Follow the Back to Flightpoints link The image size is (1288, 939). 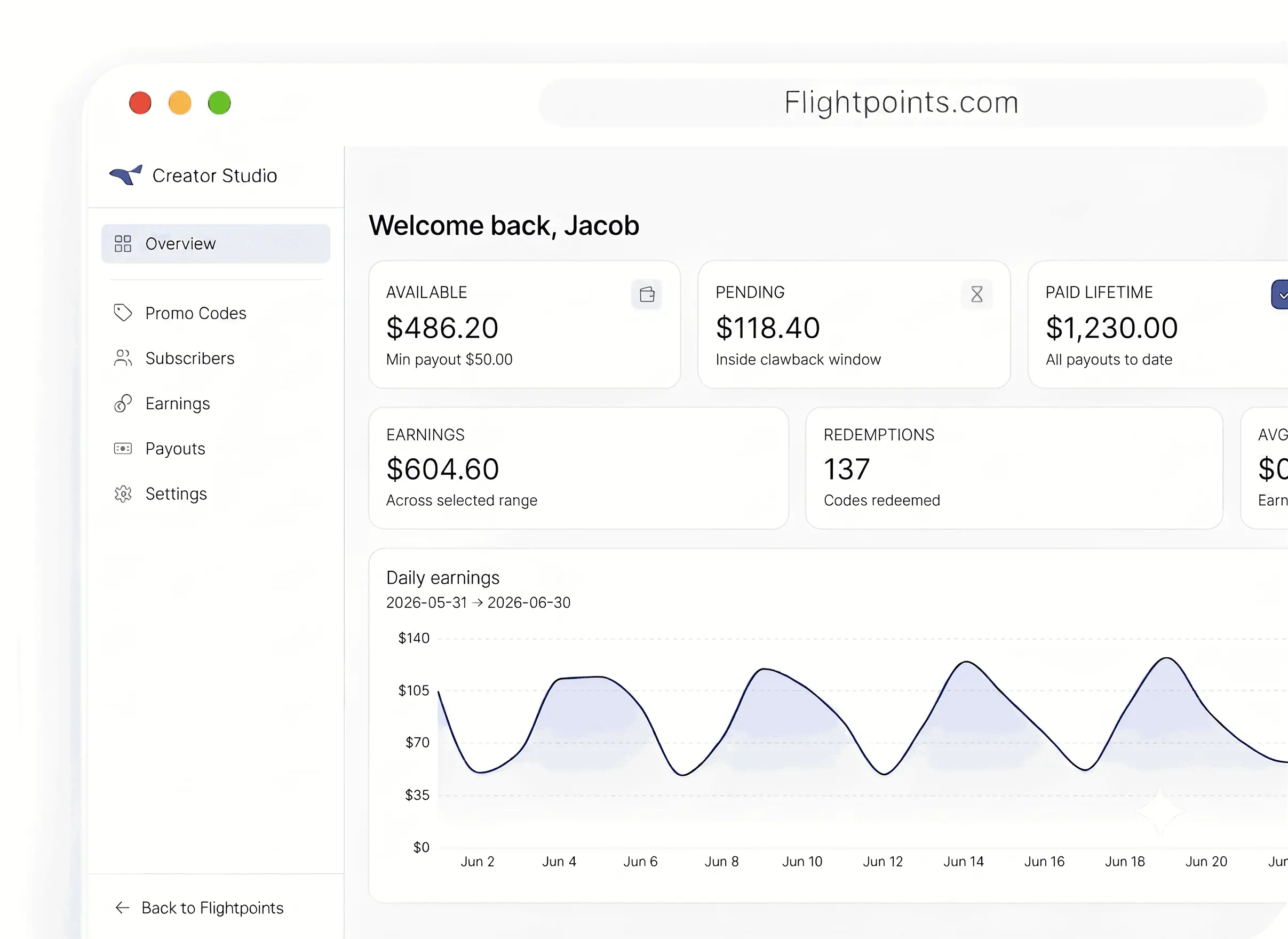(212, 908)
